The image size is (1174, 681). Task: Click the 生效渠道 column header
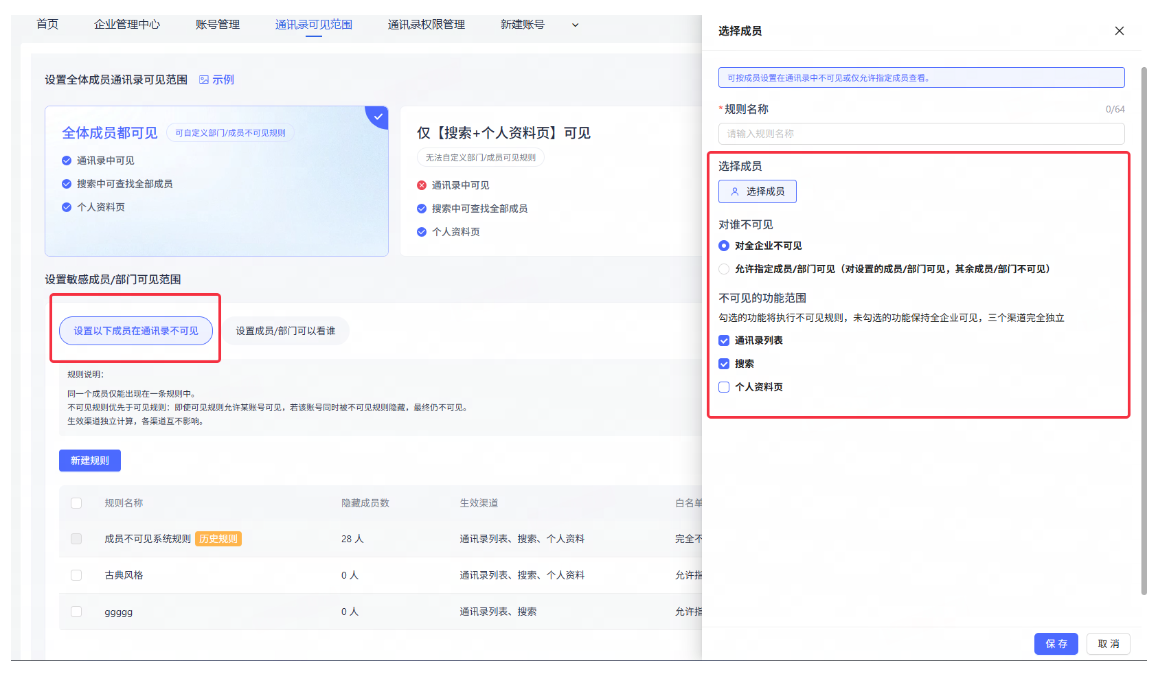coord(478,503)
